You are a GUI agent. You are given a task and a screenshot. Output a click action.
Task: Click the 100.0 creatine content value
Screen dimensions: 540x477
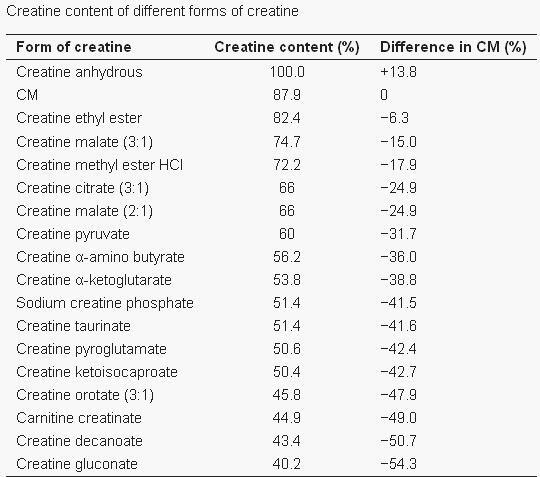pos(287,72)
